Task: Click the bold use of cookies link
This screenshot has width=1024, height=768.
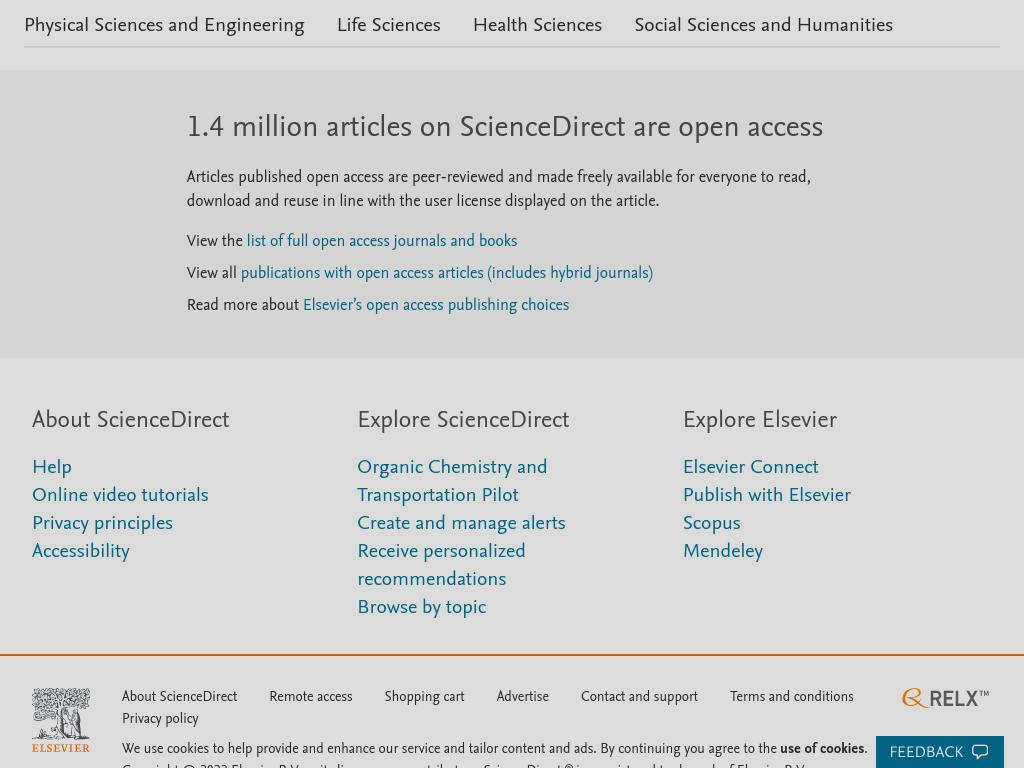Action: [822, 748]
